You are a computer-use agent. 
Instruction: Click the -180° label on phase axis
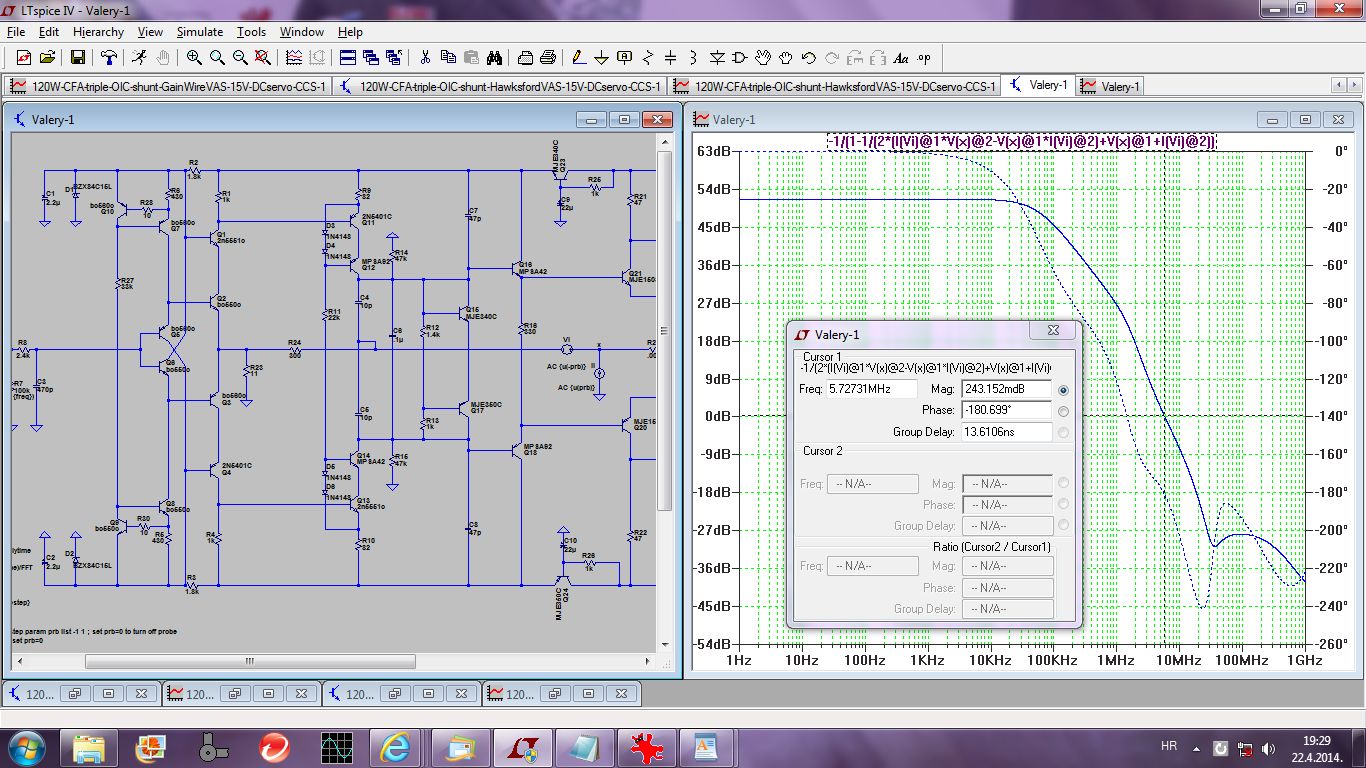tap(1327, 492)
